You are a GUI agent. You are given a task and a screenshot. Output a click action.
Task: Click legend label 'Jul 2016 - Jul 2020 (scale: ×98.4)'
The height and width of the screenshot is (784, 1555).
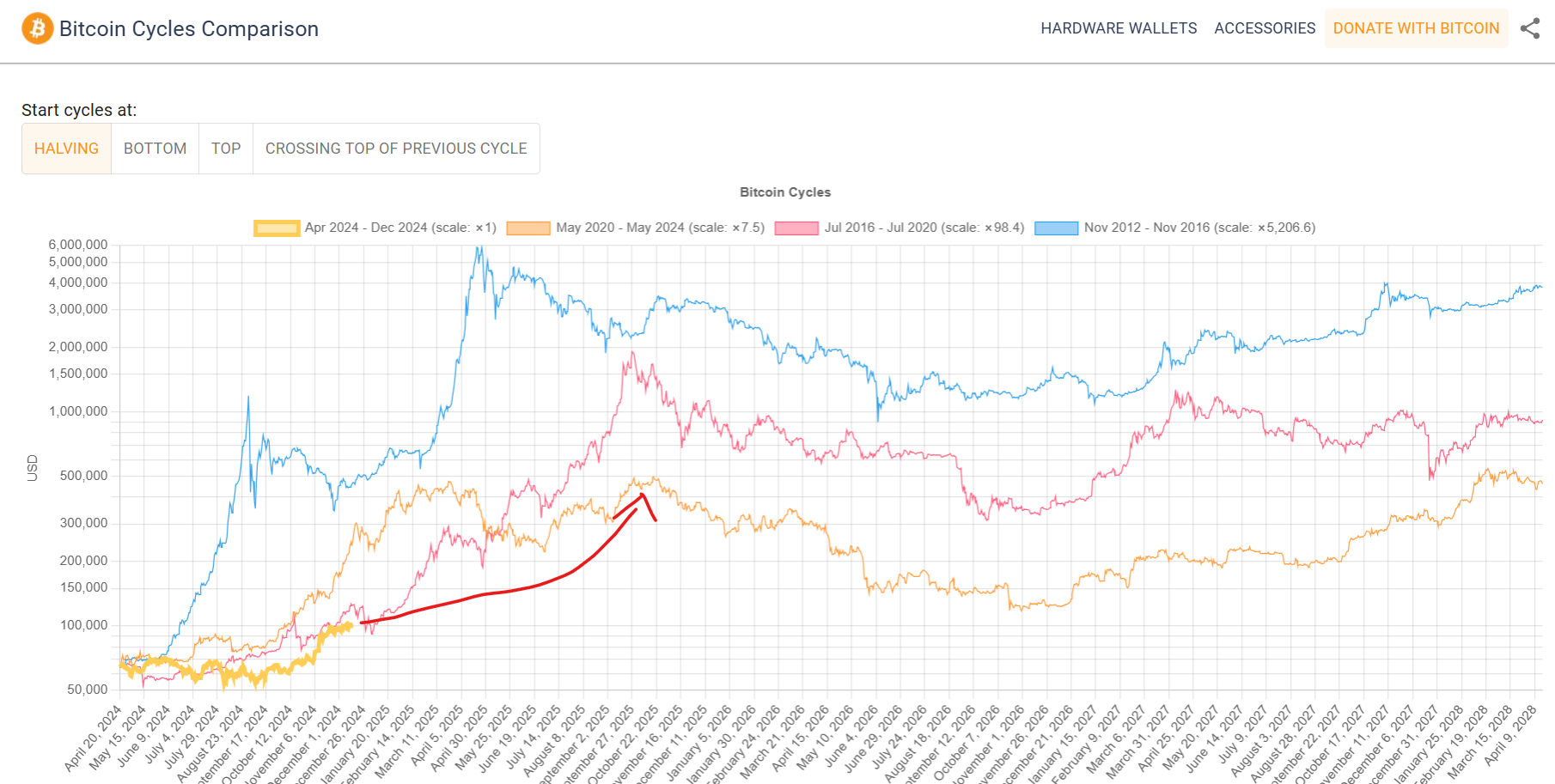point(924,228)
